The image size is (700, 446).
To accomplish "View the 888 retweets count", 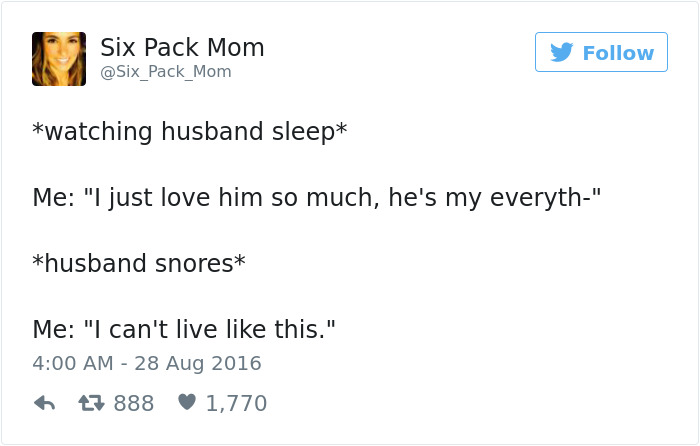I will (x=133, y=404).
